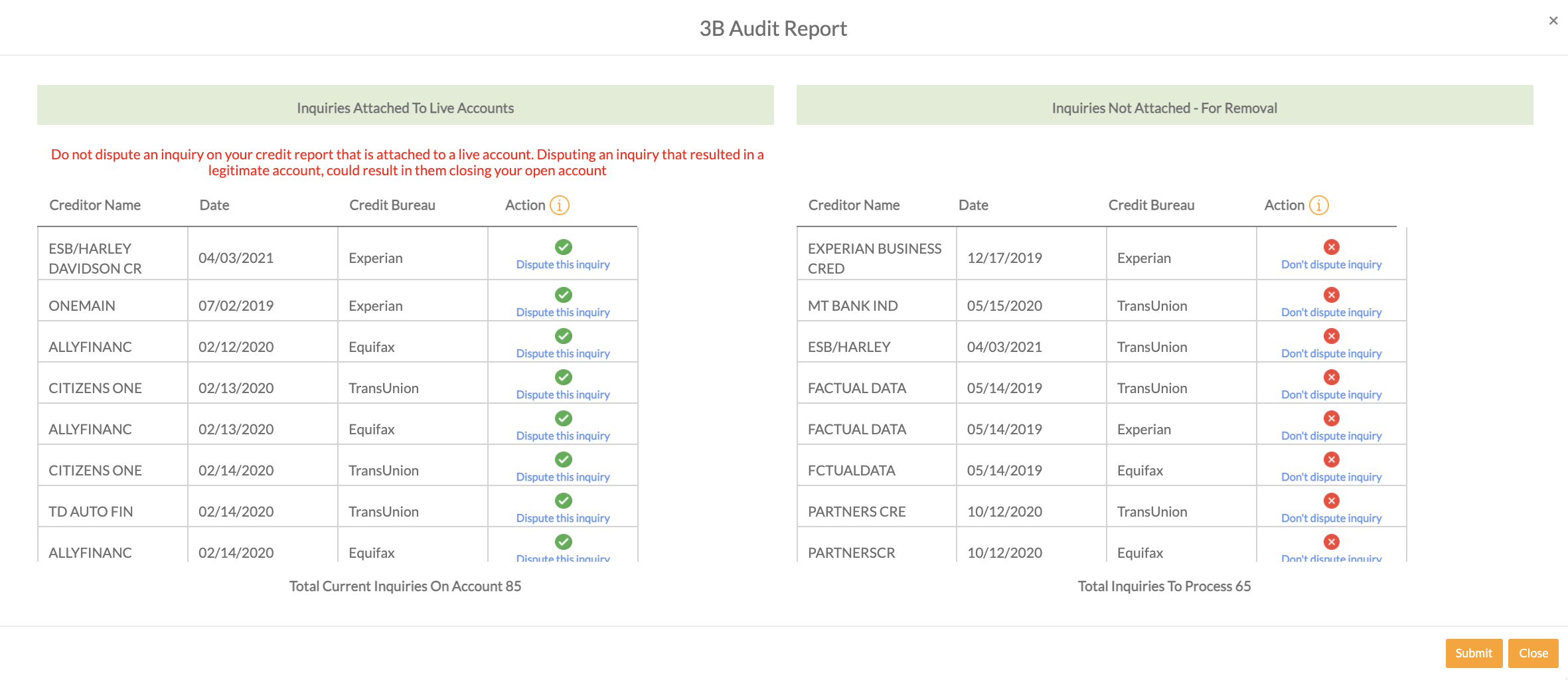Screen dimensions: 1568x680
Task: Click green check for ALLYFINANC 02/14/2020 row
Action: (564, 542)
